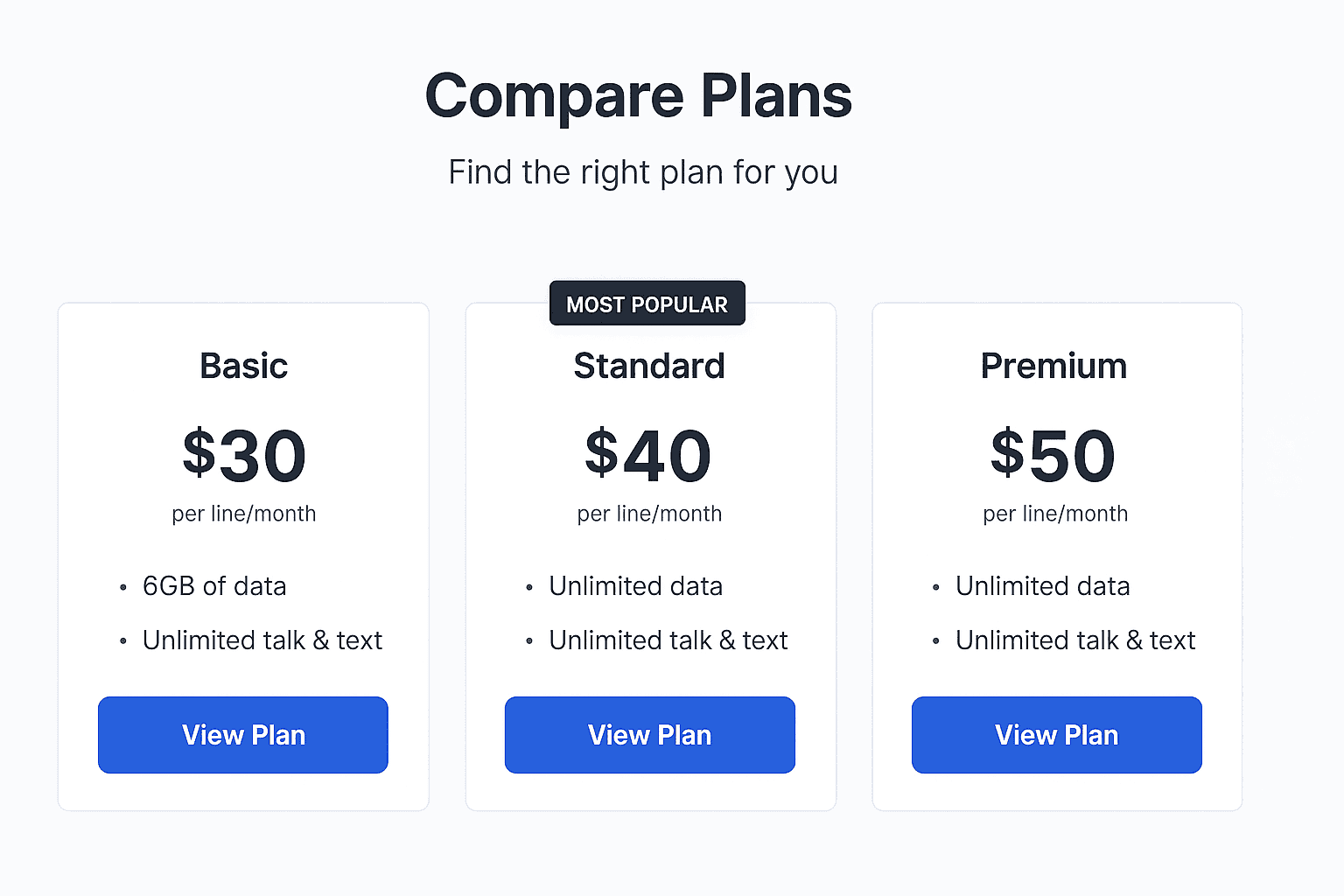Click the Find the right plan subtitle

tap(642, 172)
